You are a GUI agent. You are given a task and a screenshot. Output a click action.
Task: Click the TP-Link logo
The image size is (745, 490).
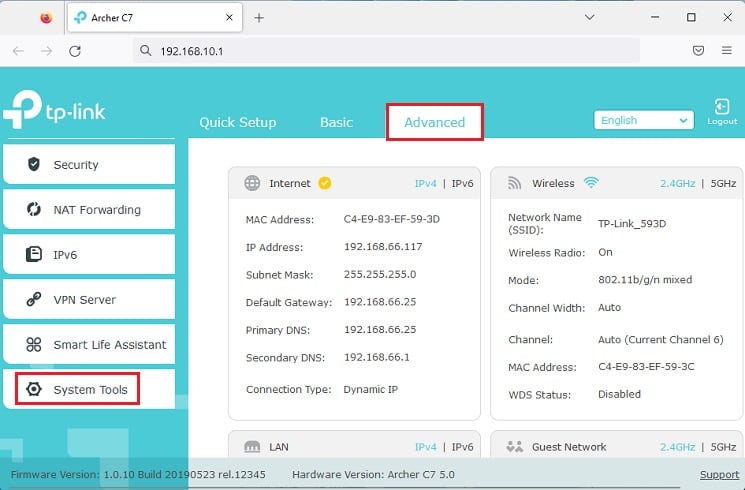(x=54, y=109)
